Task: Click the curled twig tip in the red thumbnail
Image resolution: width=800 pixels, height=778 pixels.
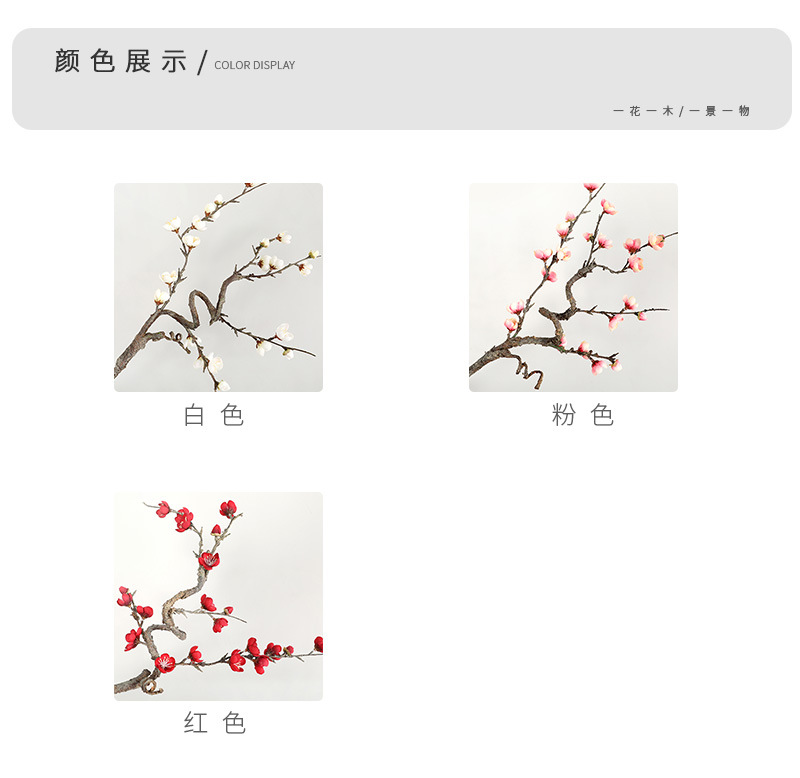Action: [x=151, y=686]
